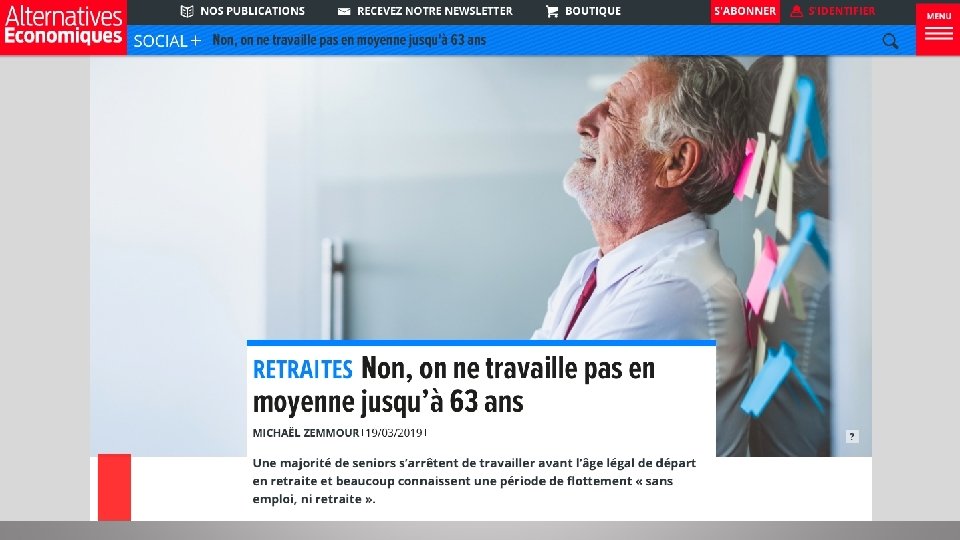Click the shopping cart Boutique icon

pos(552,11)
